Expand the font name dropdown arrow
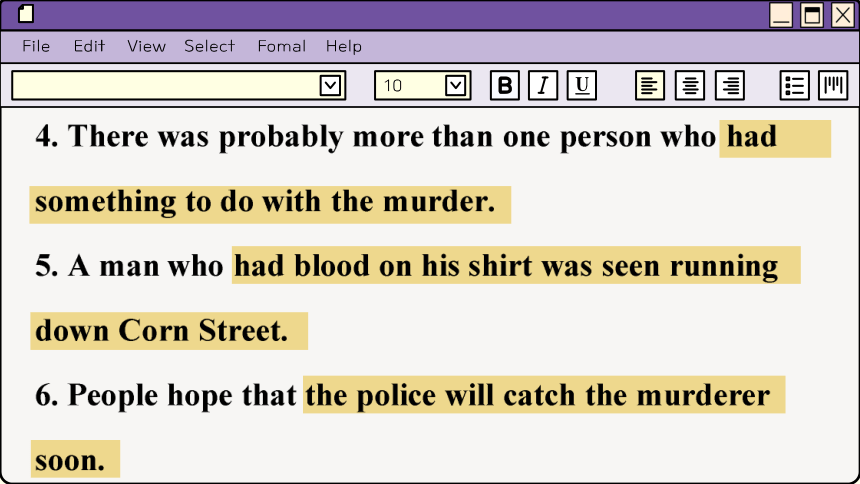The height and width of the screenshot is (484, 860). coord(330,86)
